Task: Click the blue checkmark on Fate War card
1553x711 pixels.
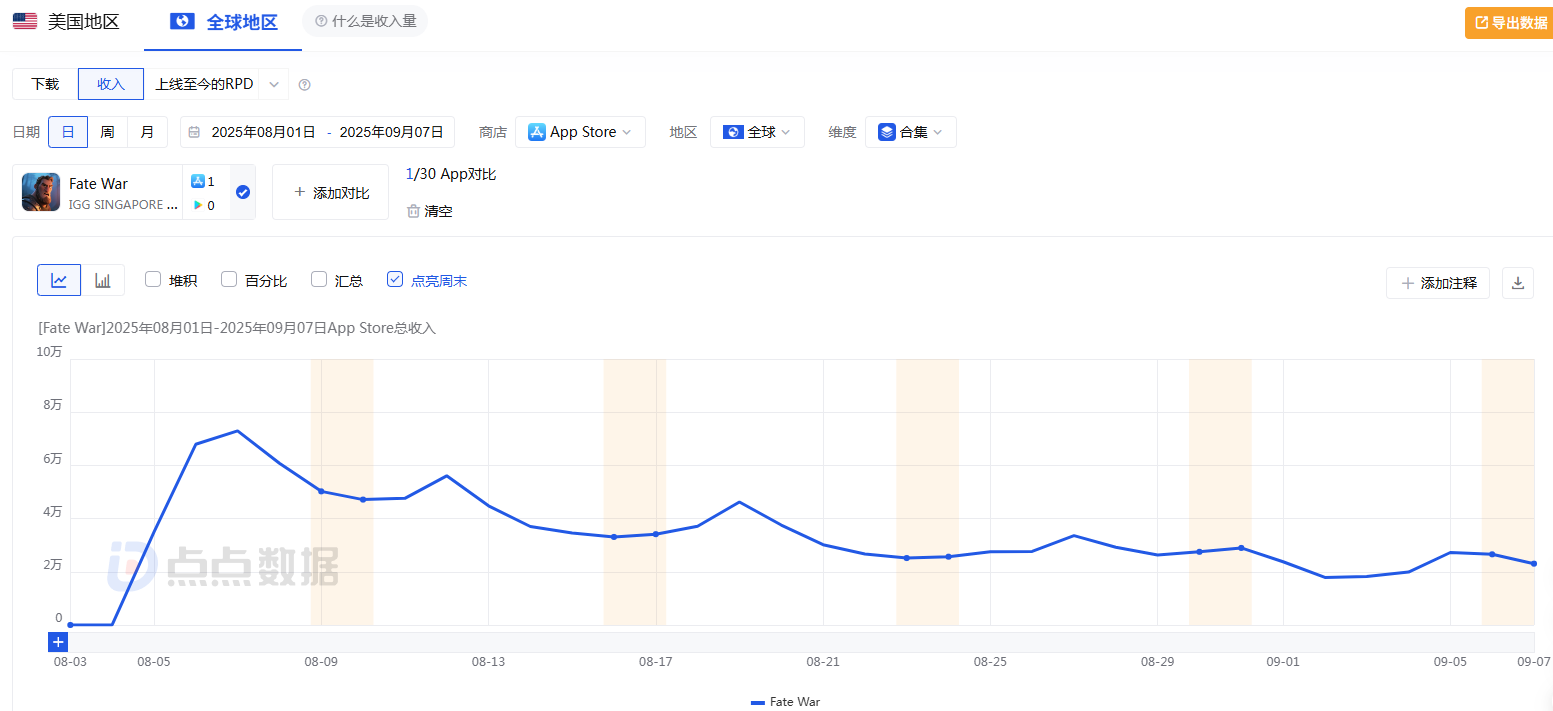Action: tap(242, 192)
